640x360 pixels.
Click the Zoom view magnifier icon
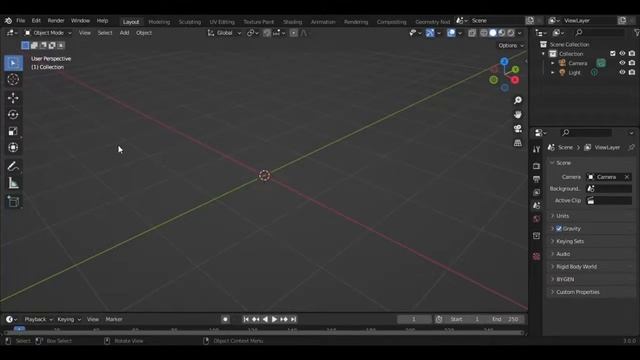[x=518, y=100]
